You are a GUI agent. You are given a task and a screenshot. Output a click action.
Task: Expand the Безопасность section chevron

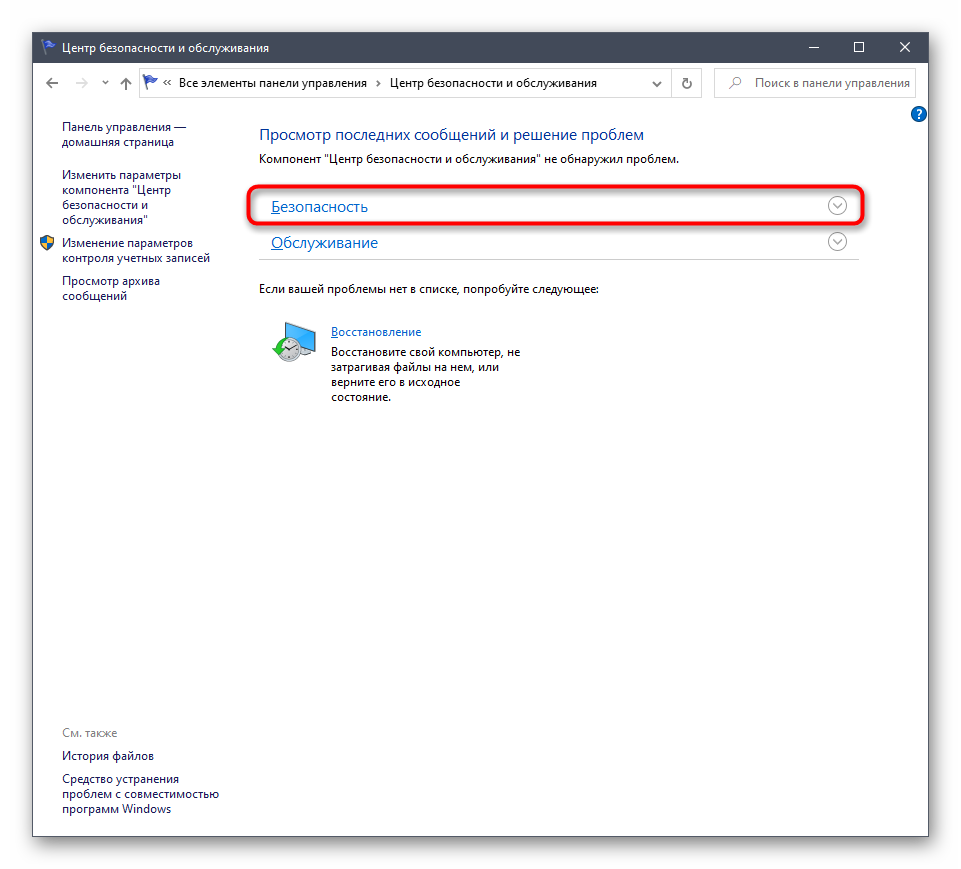pyautogui.click(x=837, y=206)
